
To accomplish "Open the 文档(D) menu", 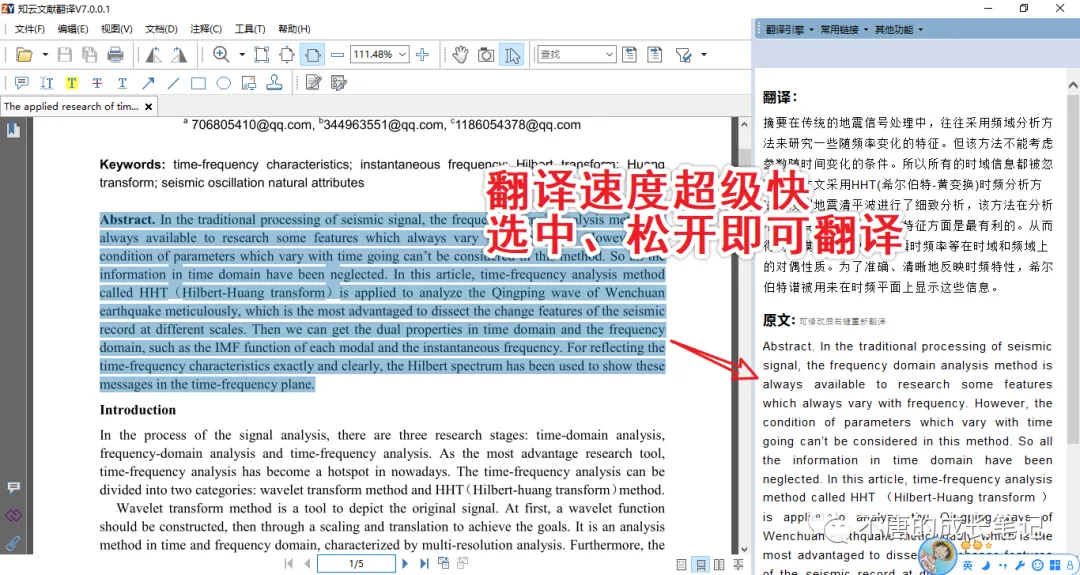I will click(x=161, y=29).
